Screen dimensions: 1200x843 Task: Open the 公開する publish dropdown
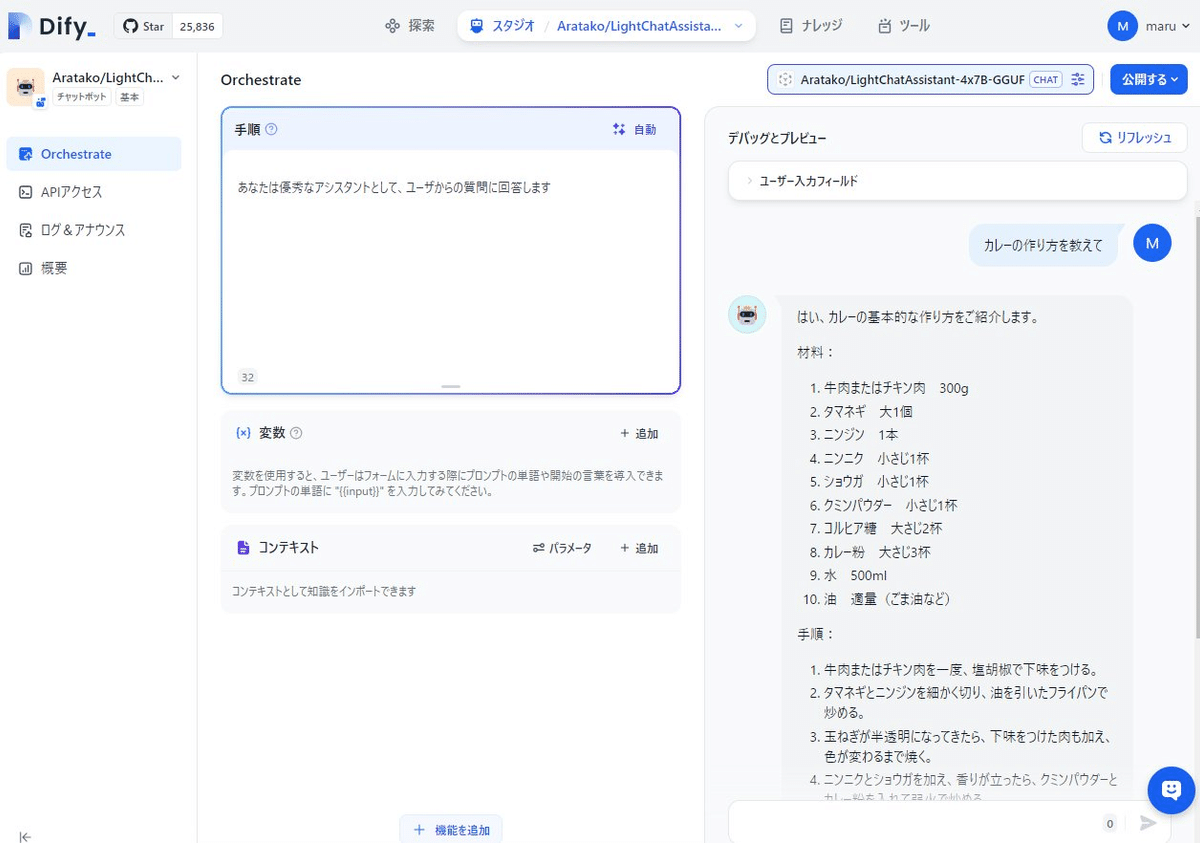(x=1148, y=78)
